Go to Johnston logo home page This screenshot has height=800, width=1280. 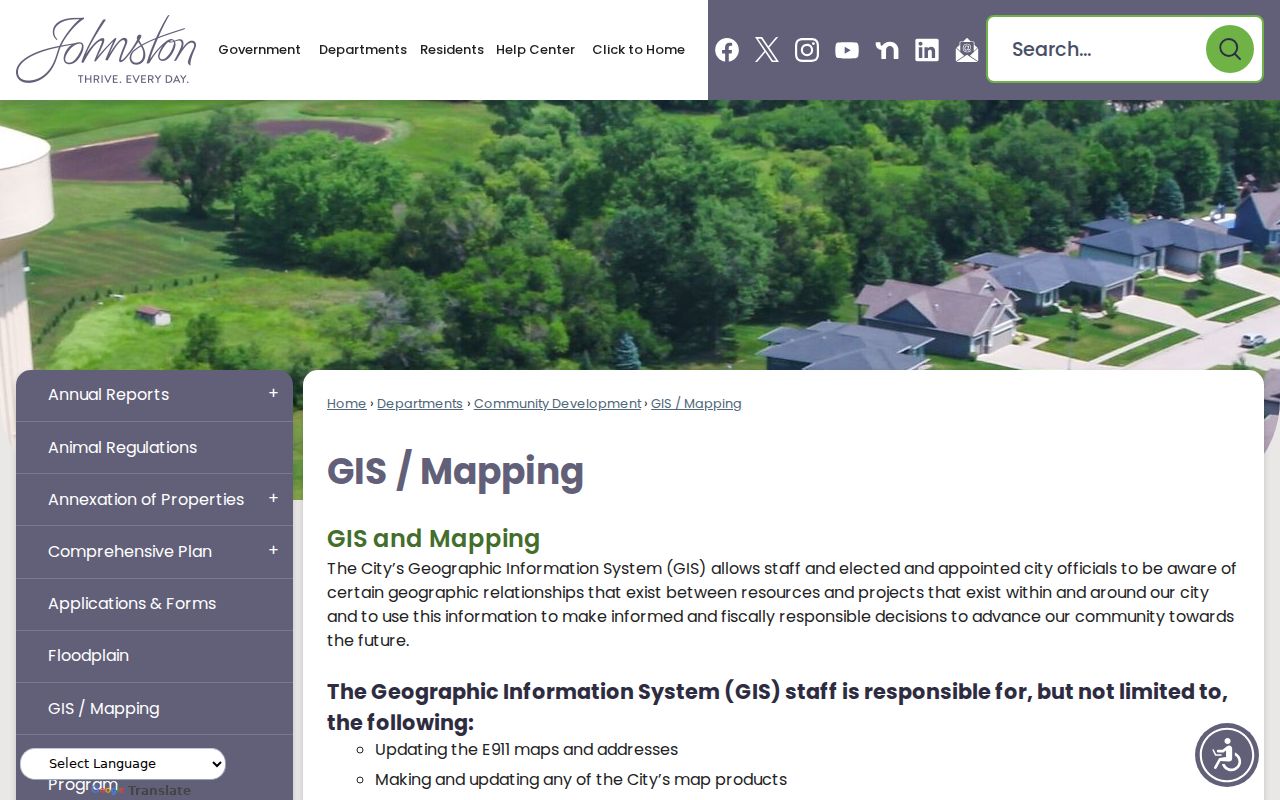click(x=106, y=50)
